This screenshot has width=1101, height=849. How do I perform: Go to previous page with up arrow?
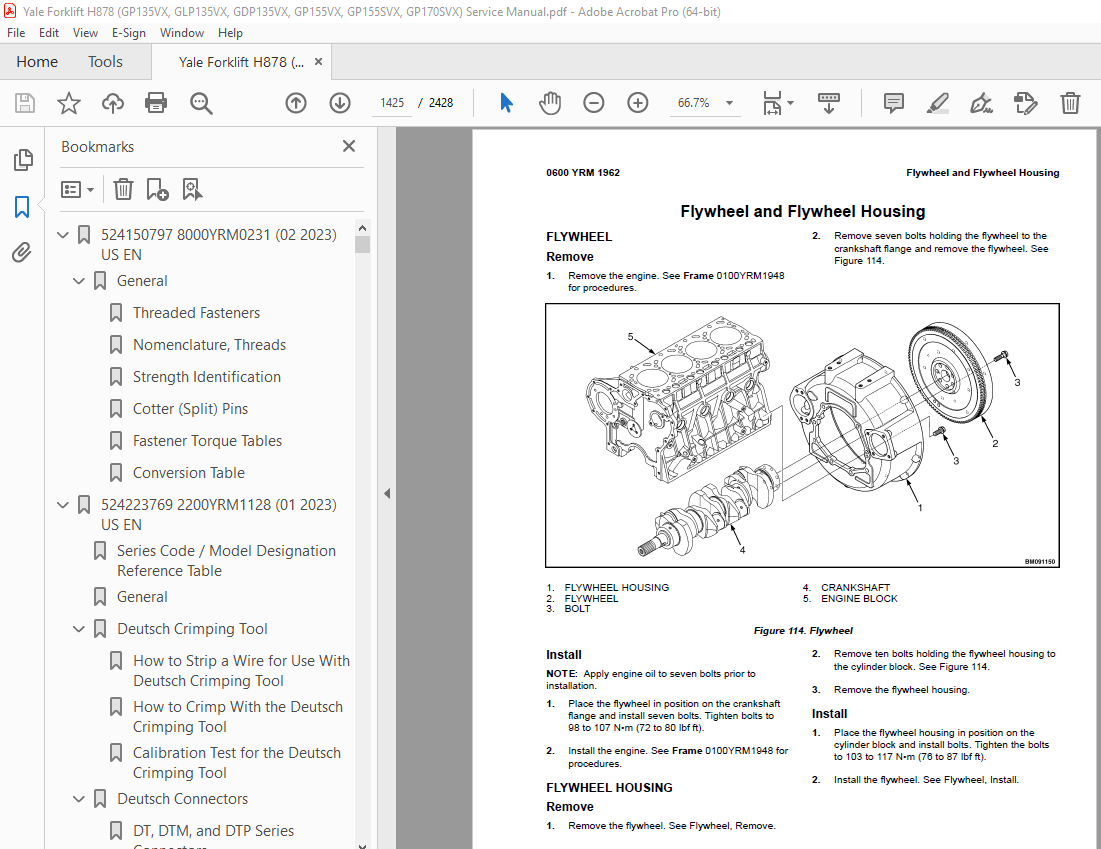296,103
